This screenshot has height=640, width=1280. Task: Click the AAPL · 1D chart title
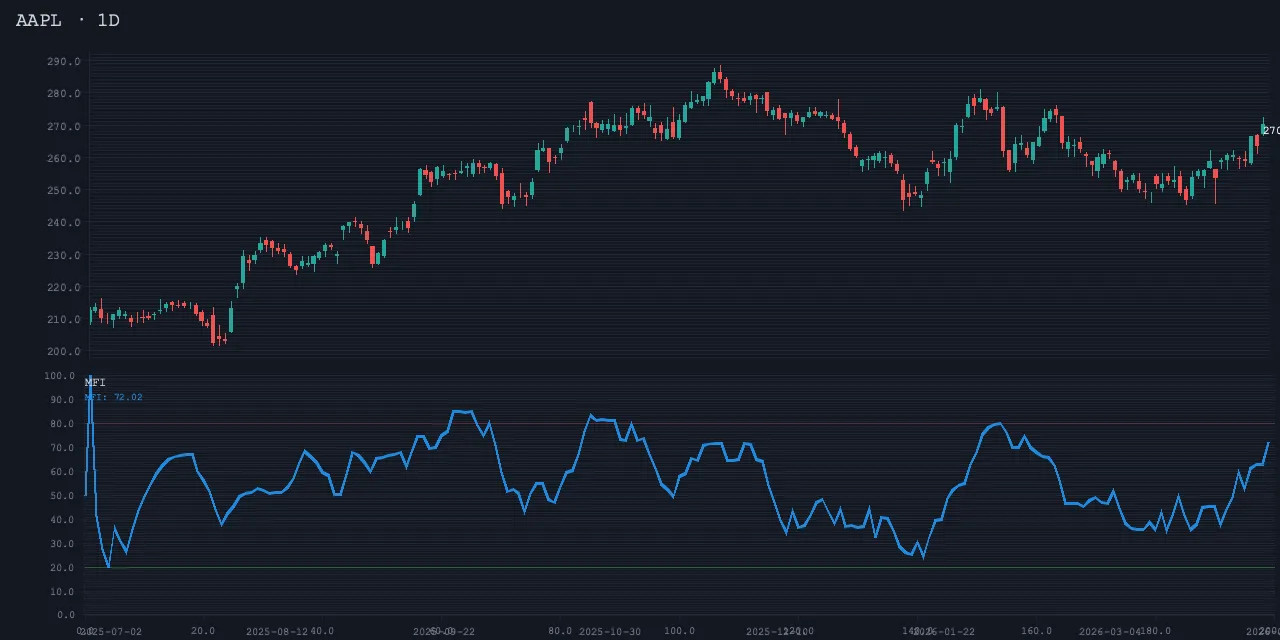(67, 20)
